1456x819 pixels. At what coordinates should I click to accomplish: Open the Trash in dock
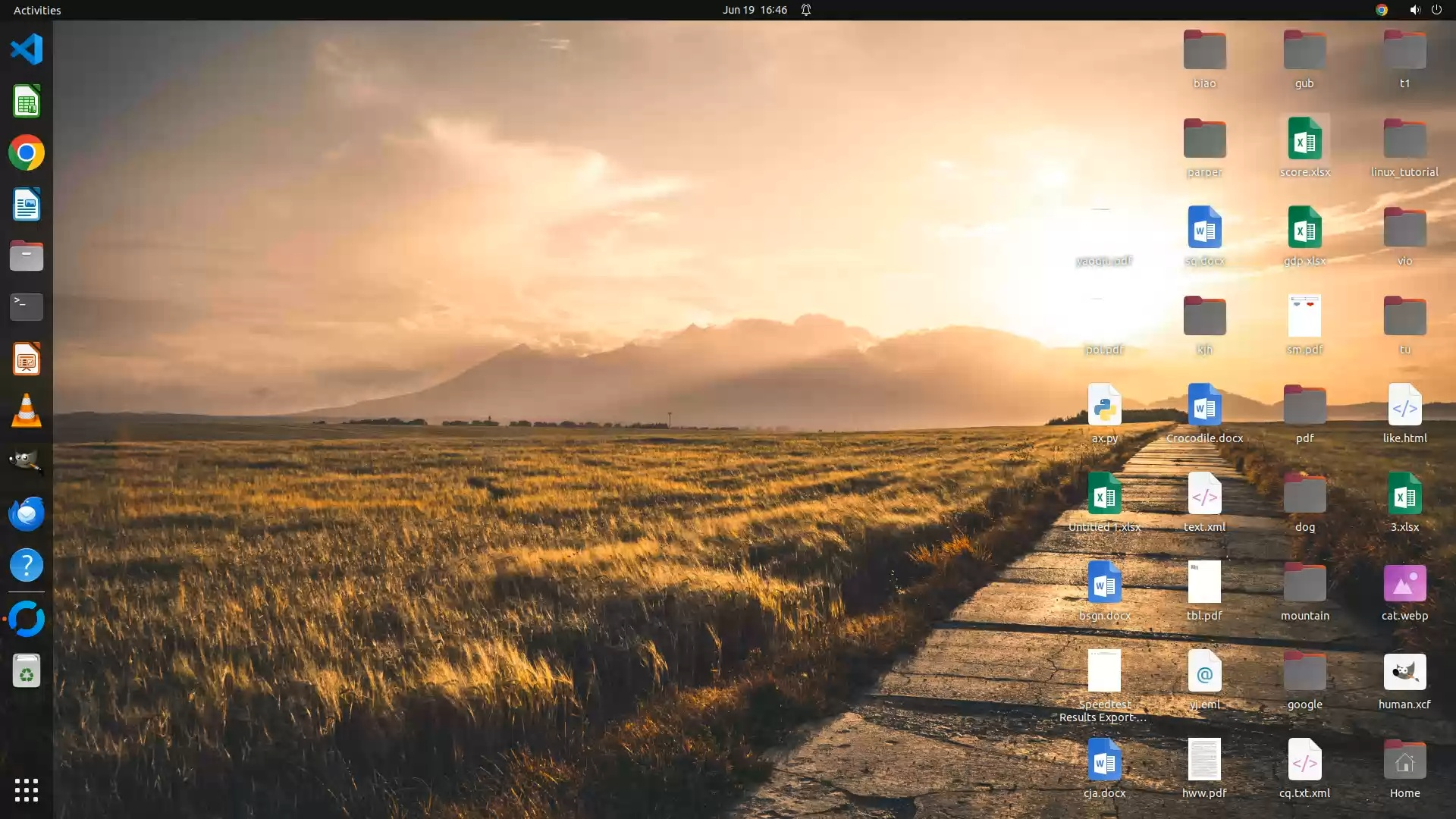coord(27,671)
